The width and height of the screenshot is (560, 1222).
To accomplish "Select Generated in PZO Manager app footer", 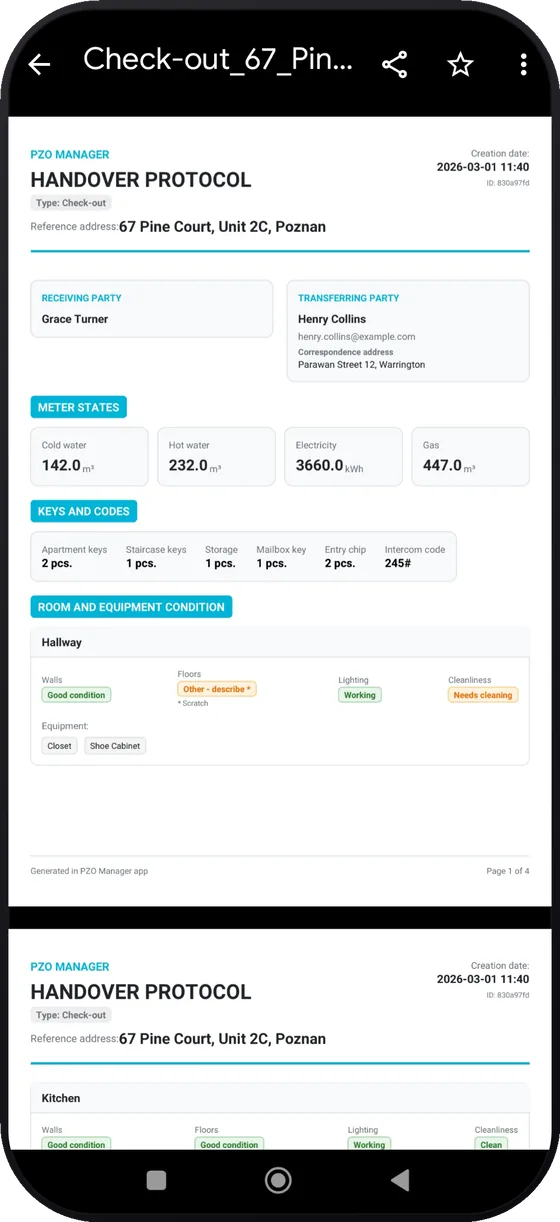I will point(89,871).
